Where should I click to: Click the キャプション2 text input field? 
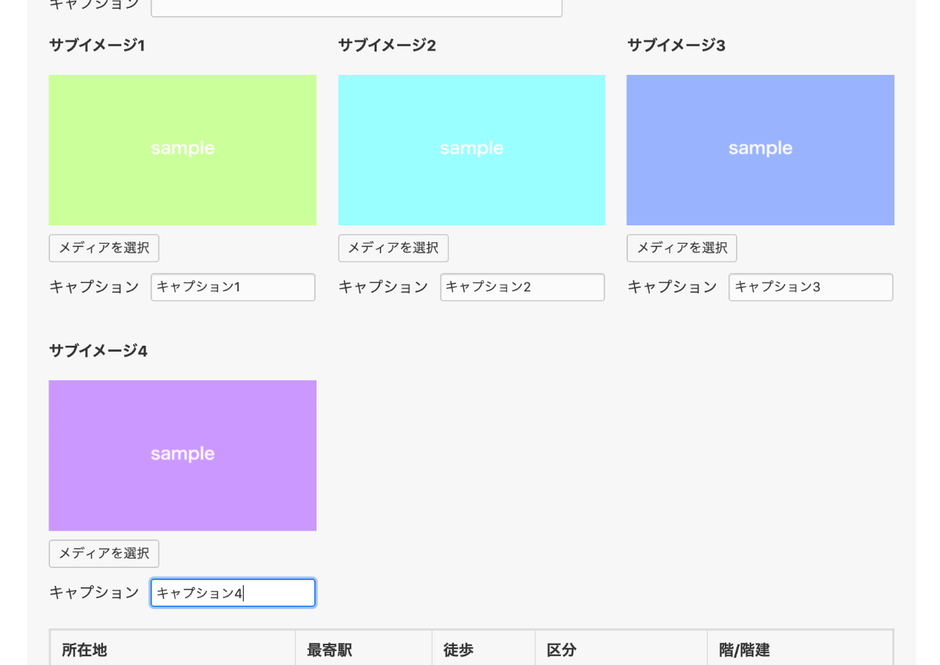point(522,287)
